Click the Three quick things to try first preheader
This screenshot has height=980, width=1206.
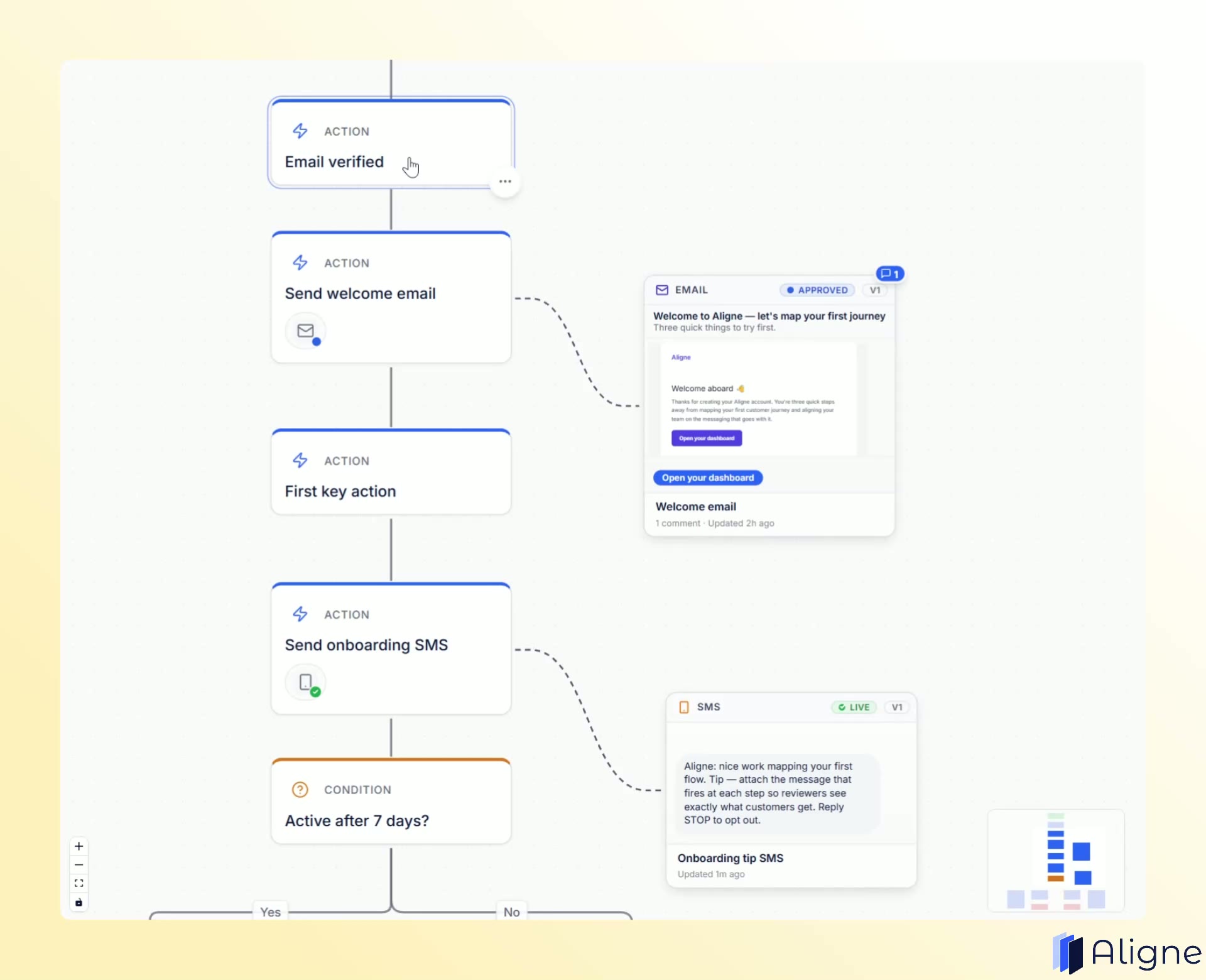click(714, 328)
